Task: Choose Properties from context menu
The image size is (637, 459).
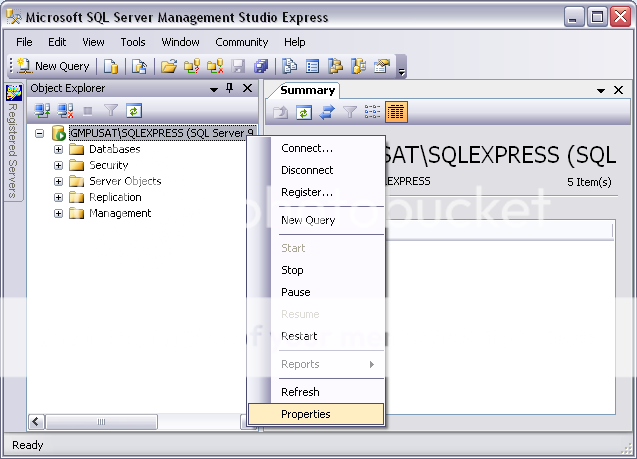Action: click(316, 414)
